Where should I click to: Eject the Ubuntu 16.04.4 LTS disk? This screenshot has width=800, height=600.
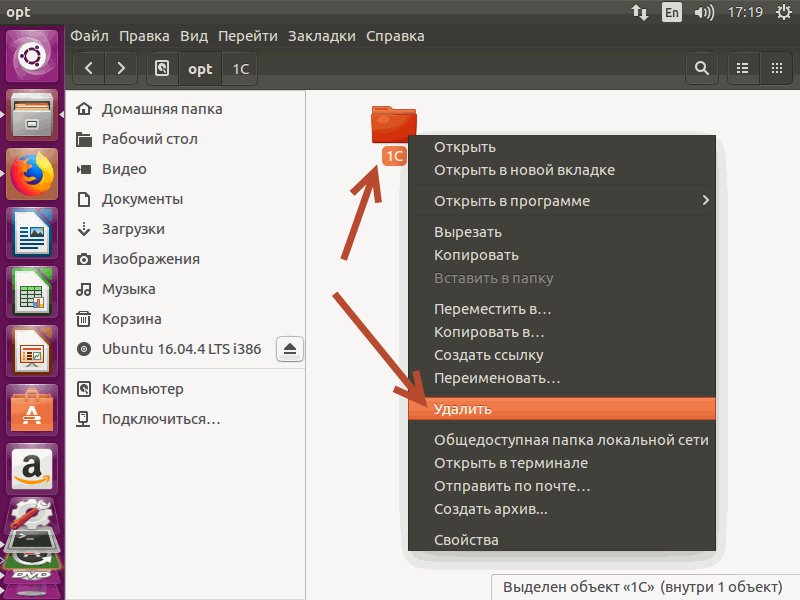[290, 349]
